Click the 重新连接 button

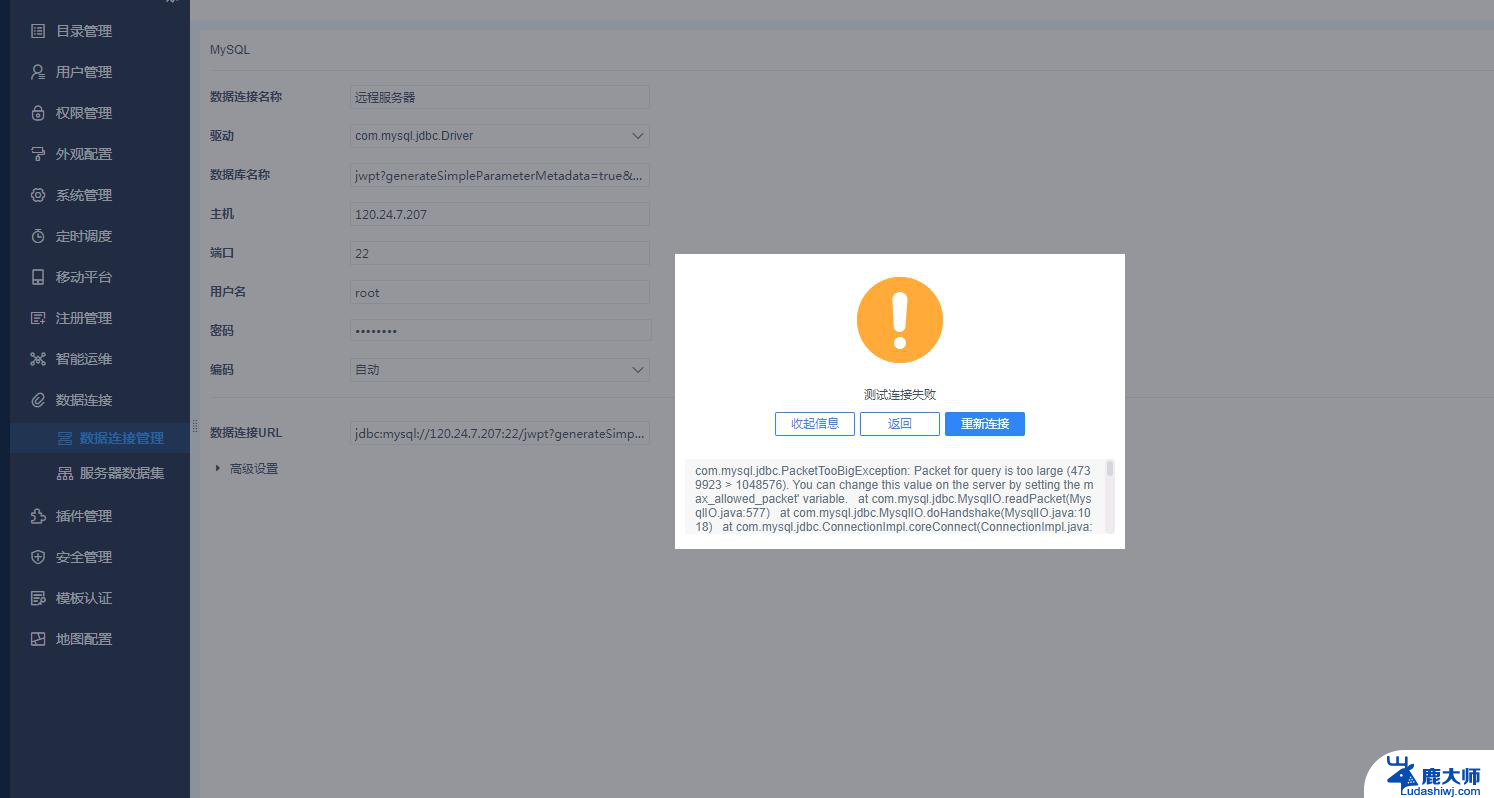point(985,424)
